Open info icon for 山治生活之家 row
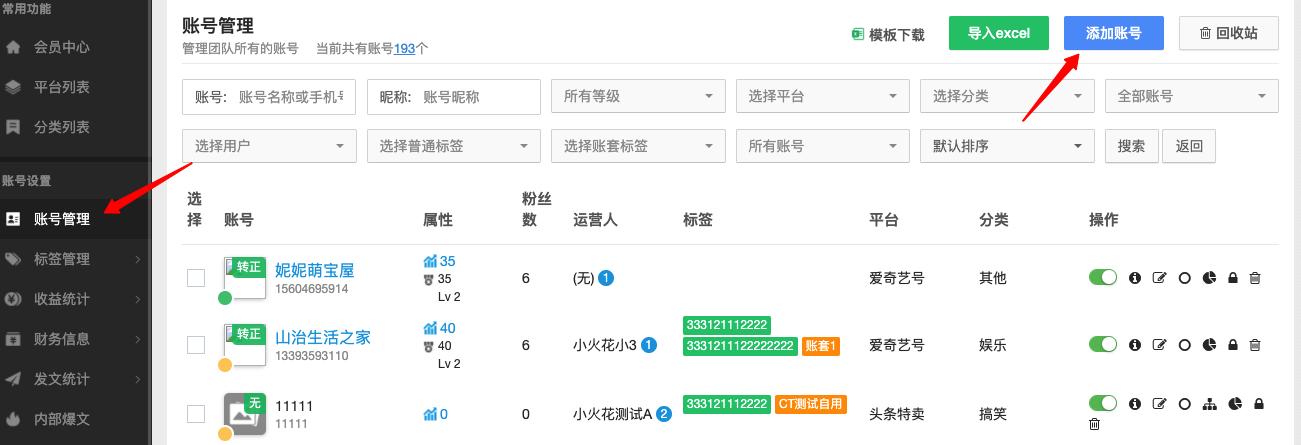1301x445 pixels. coord(1135,345)
